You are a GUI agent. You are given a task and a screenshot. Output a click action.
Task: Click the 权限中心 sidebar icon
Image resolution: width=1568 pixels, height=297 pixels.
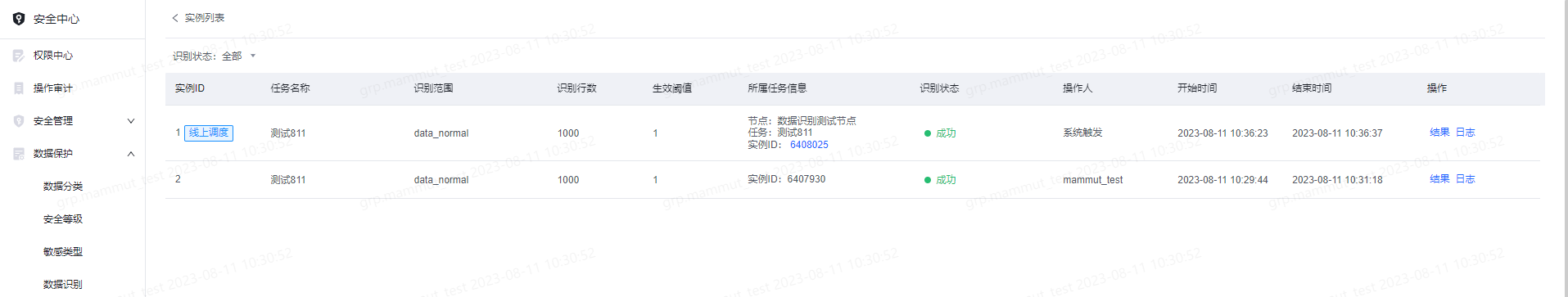(19, 56)
